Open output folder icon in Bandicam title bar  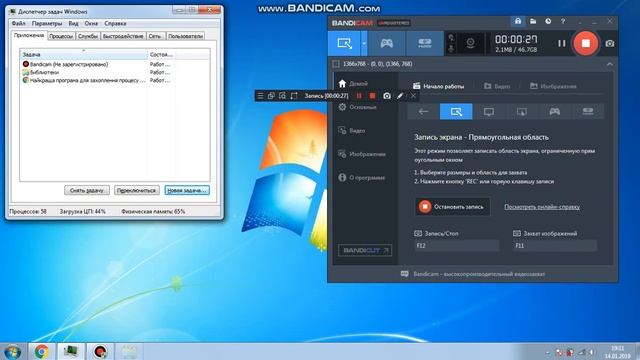[533, 21]
